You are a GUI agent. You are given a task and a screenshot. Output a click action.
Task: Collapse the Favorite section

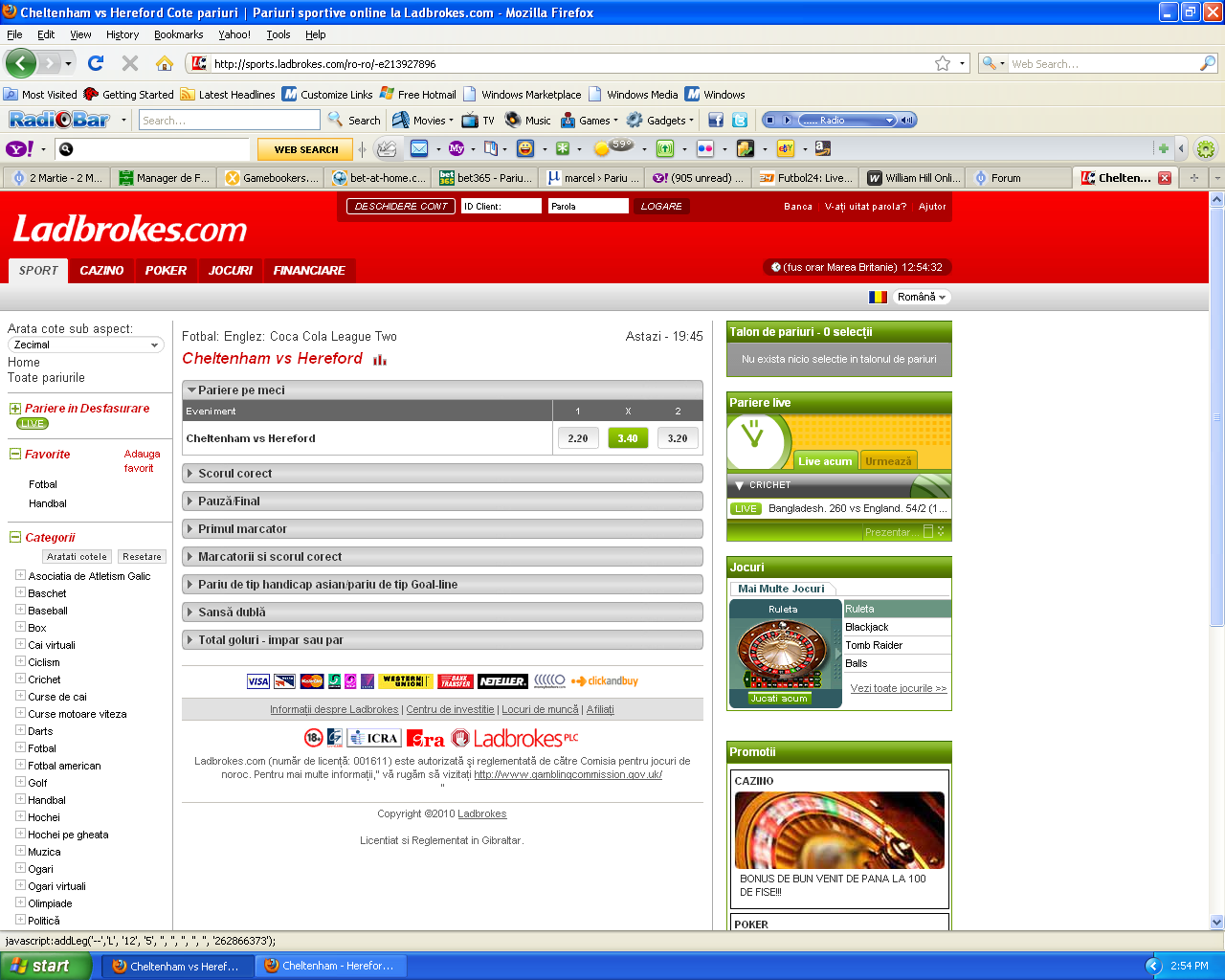click(x=15, y=455)
